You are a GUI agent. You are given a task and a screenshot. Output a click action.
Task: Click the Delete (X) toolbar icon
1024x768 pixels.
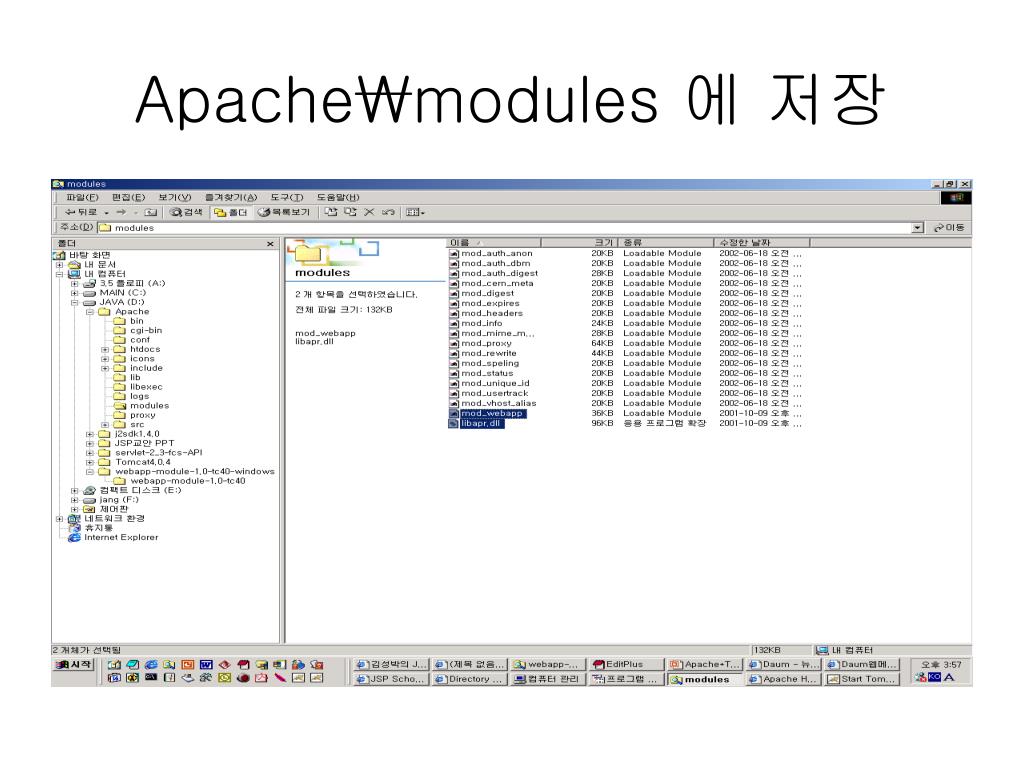pos(369,212)
